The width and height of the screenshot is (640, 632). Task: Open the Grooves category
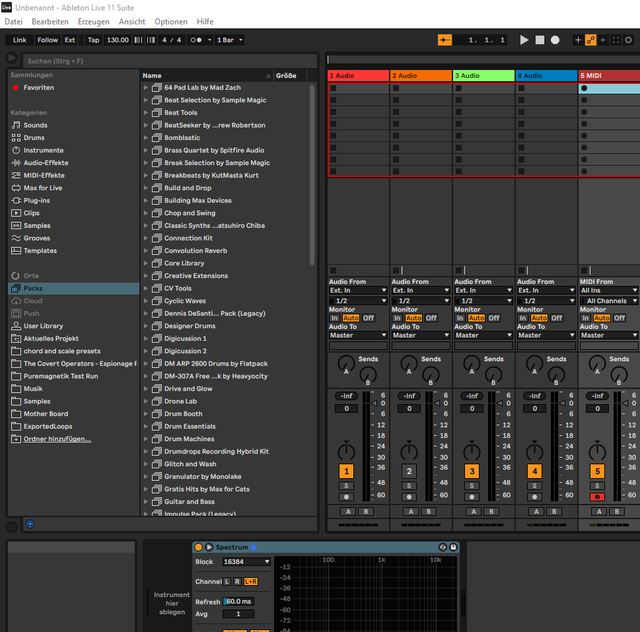(x=36, y=238)
